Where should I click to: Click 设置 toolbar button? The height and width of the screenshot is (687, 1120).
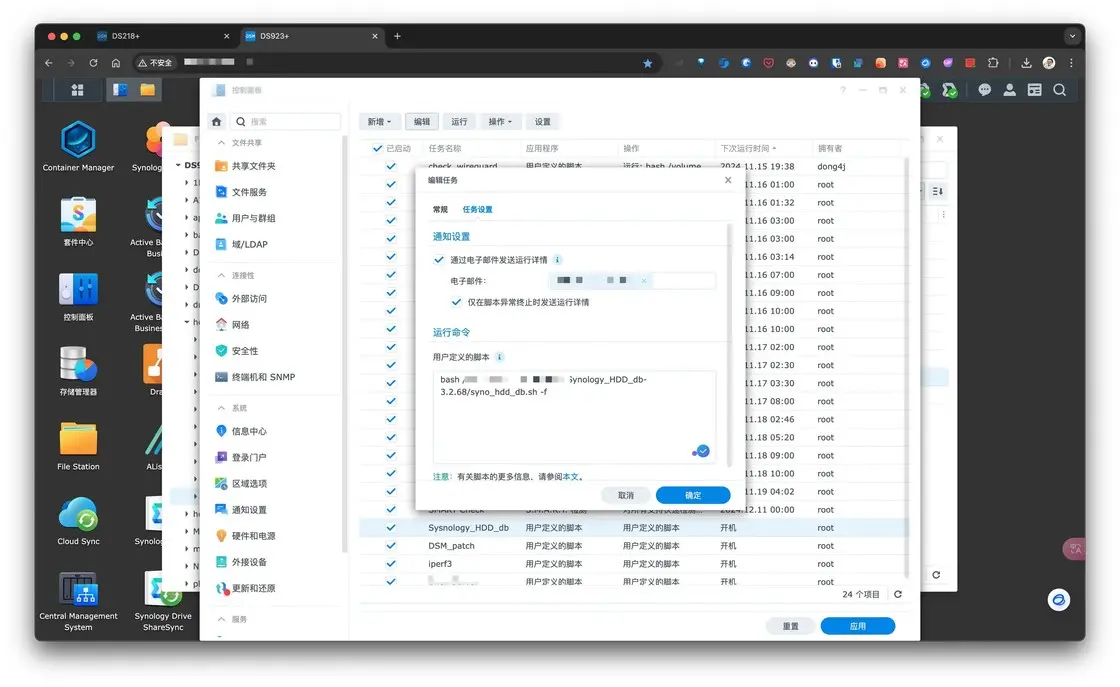pos(543,121)
